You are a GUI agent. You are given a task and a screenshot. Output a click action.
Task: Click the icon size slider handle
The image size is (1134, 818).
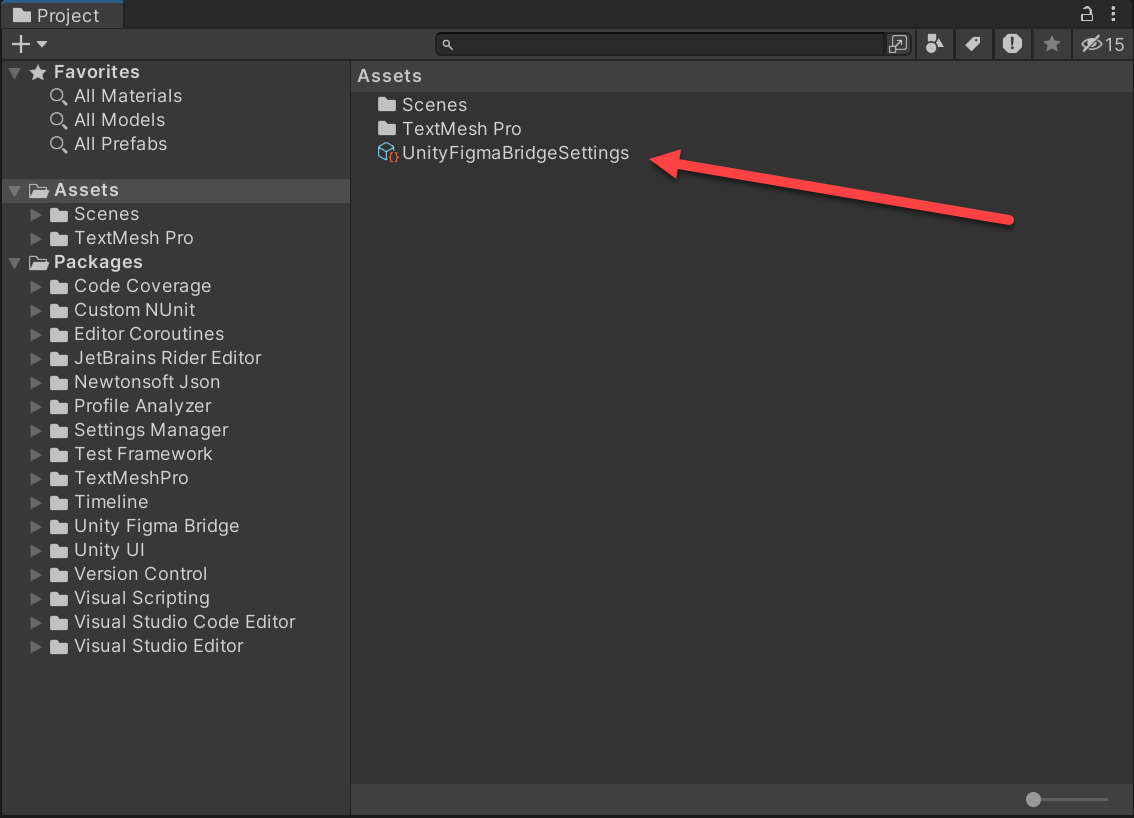pos(1033,799)
